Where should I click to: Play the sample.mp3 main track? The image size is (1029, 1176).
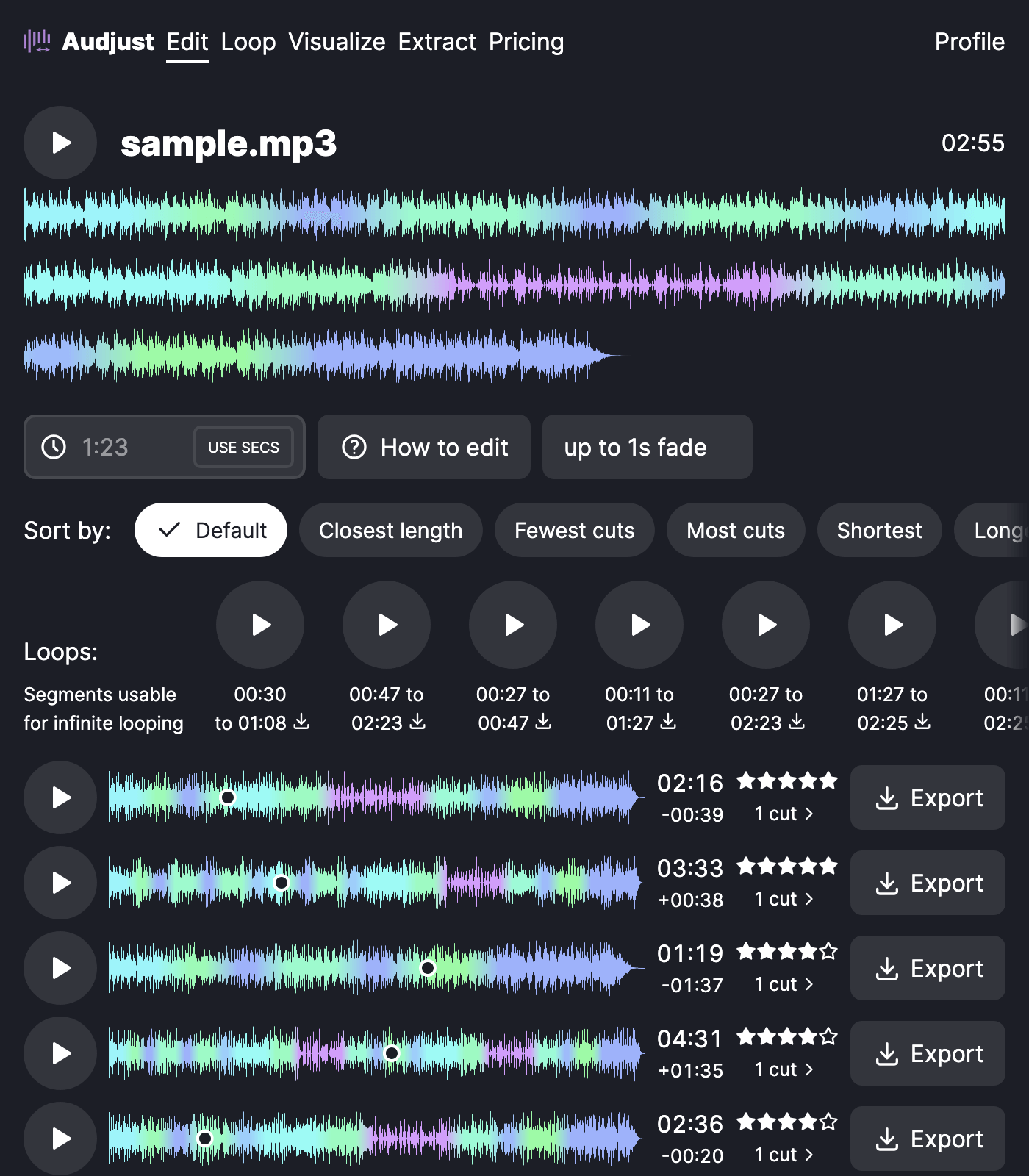[60, 143]
